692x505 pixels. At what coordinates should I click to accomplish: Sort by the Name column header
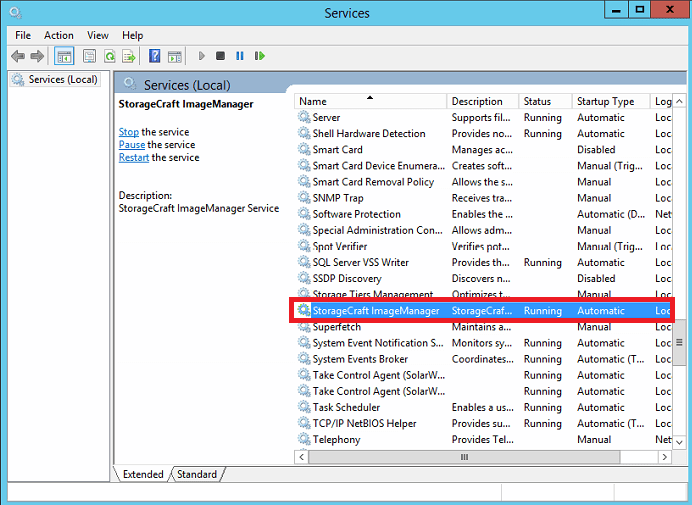[x=370, y=101]
